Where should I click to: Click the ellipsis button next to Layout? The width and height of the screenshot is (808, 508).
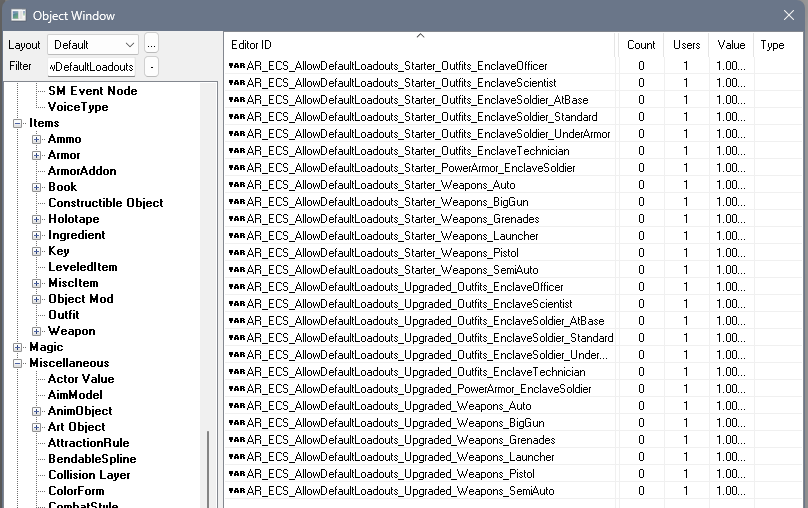[151, 45]
